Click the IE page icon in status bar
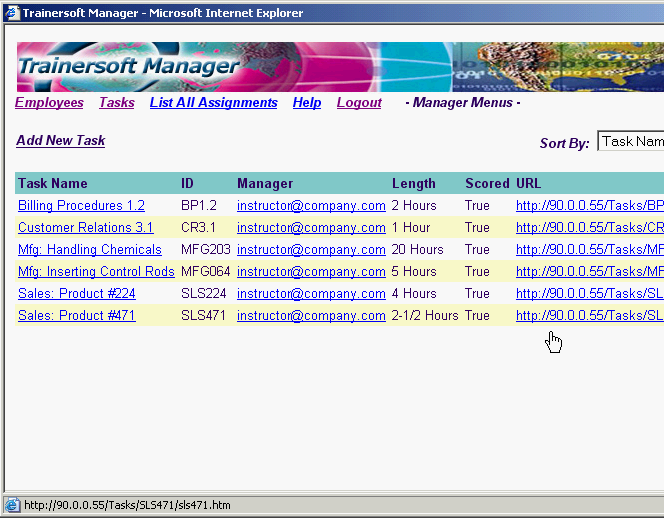Viewport: 664px width, 518px height. coord(12,505)
